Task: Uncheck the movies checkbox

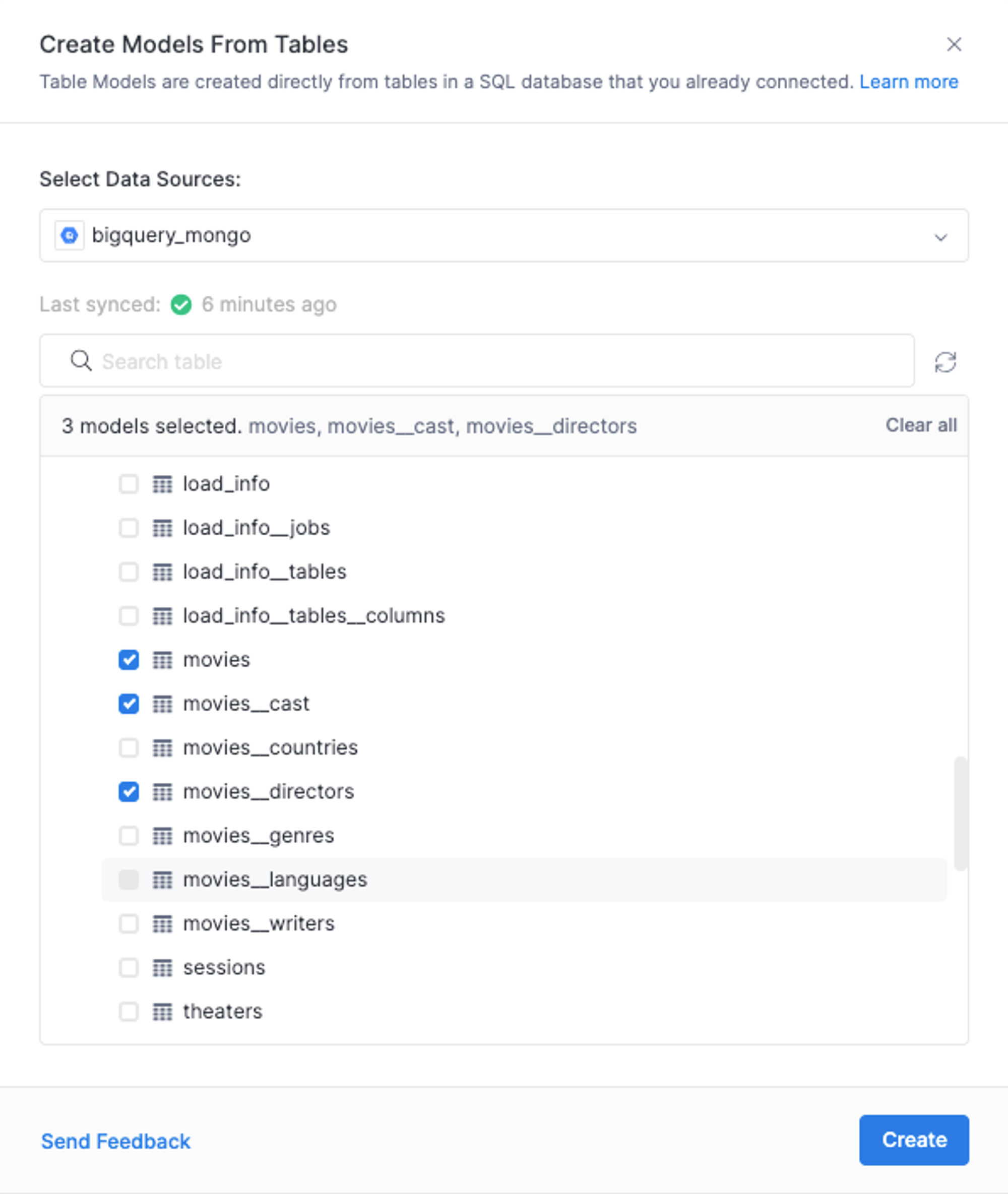Action: (x=129, y=660)
